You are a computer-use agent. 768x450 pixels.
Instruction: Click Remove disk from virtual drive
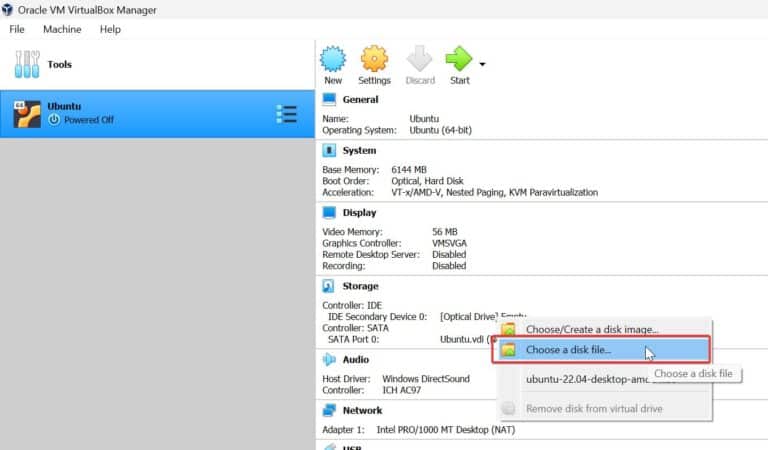click(594, 408)
